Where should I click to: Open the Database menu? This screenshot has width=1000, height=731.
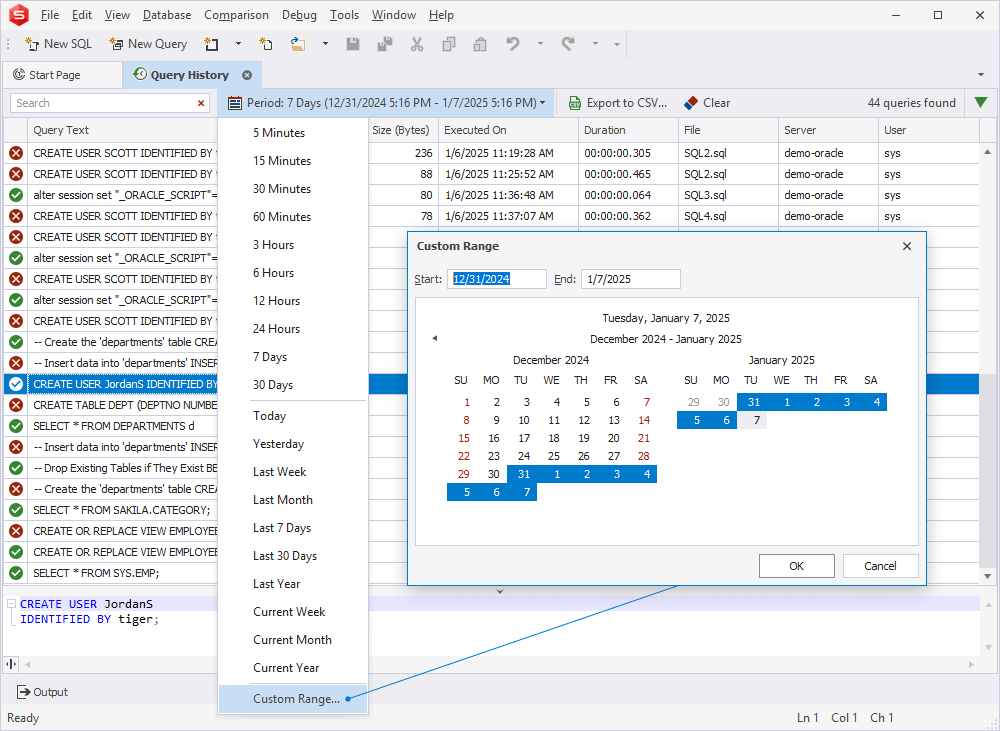click(167, 15)
